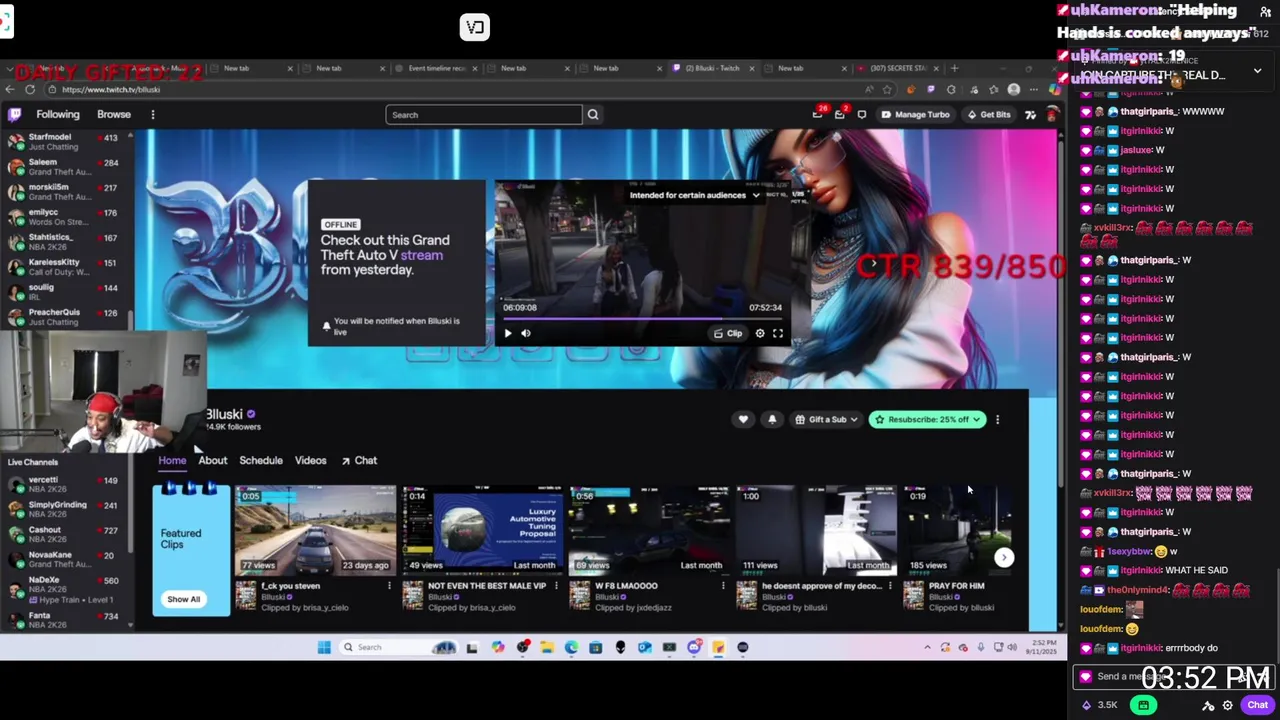This screenshot has height=720, width=1280.
Task: Switch to the Schedule tab
Action: coord(261,460)
